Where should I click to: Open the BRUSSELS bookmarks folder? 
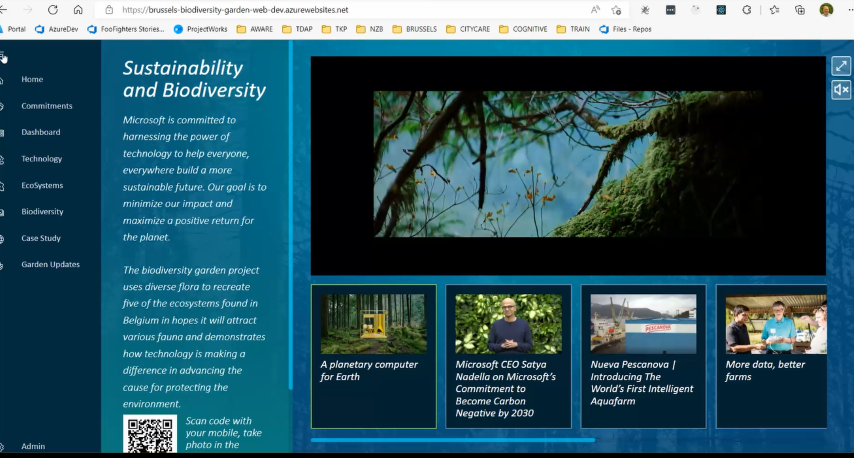(x=414, y=29)
